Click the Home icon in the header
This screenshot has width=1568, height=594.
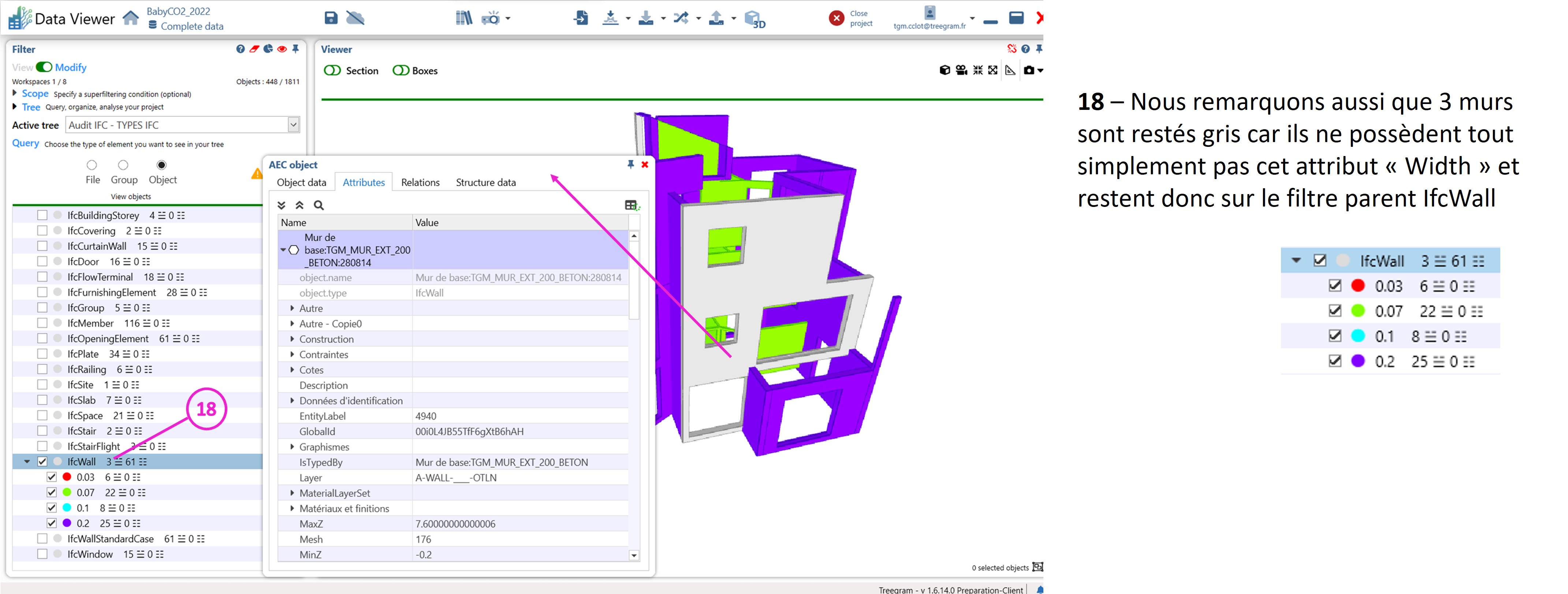[131, 18]
